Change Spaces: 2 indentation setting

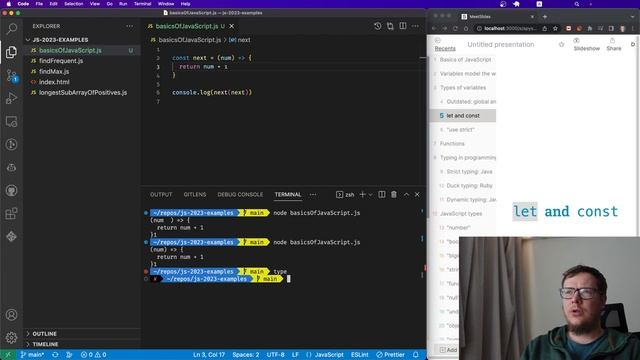click(x=246, y=355)
